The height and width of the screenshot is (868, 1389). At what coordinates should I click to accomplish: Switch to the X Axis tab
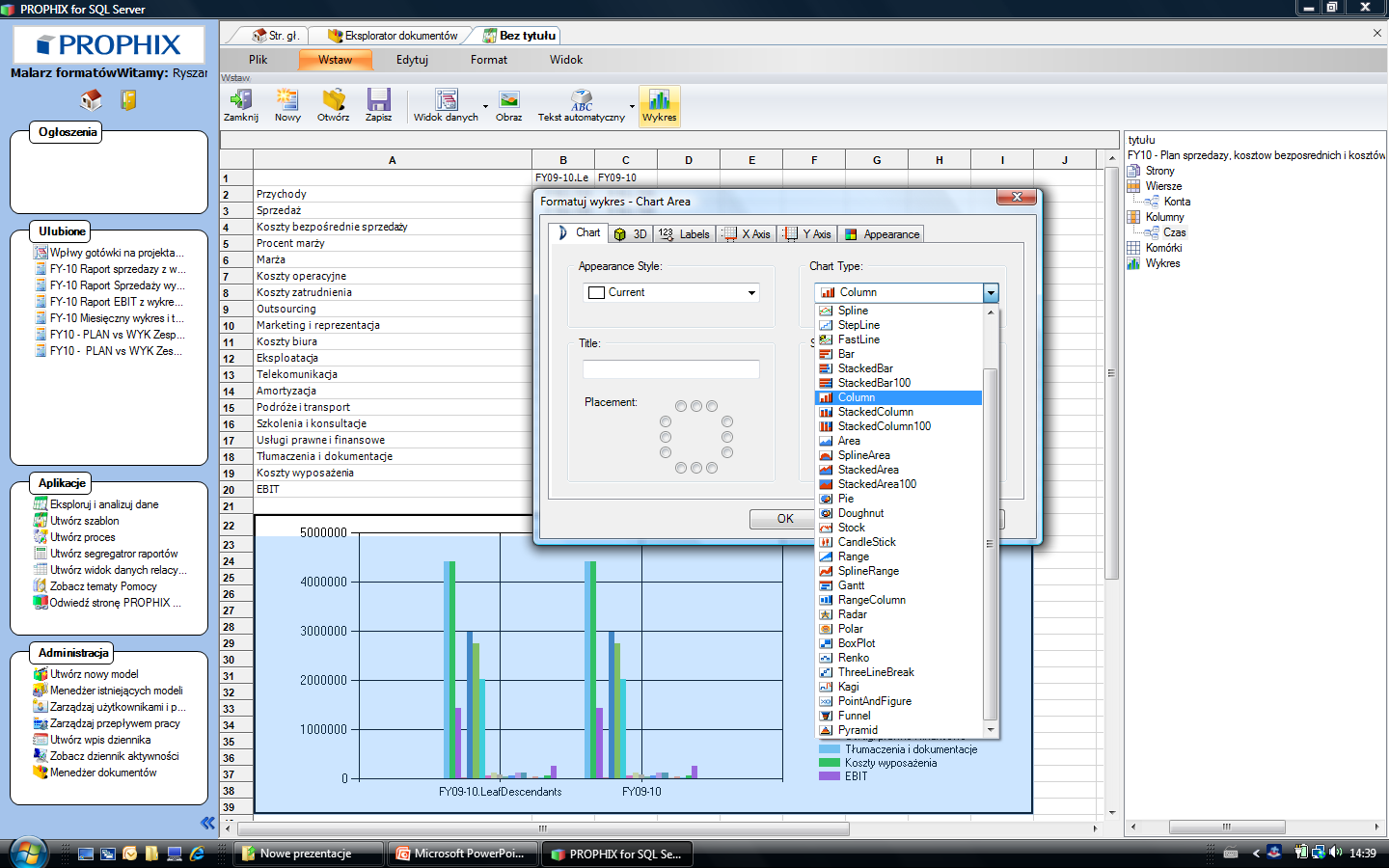click(x=747, y=234)
